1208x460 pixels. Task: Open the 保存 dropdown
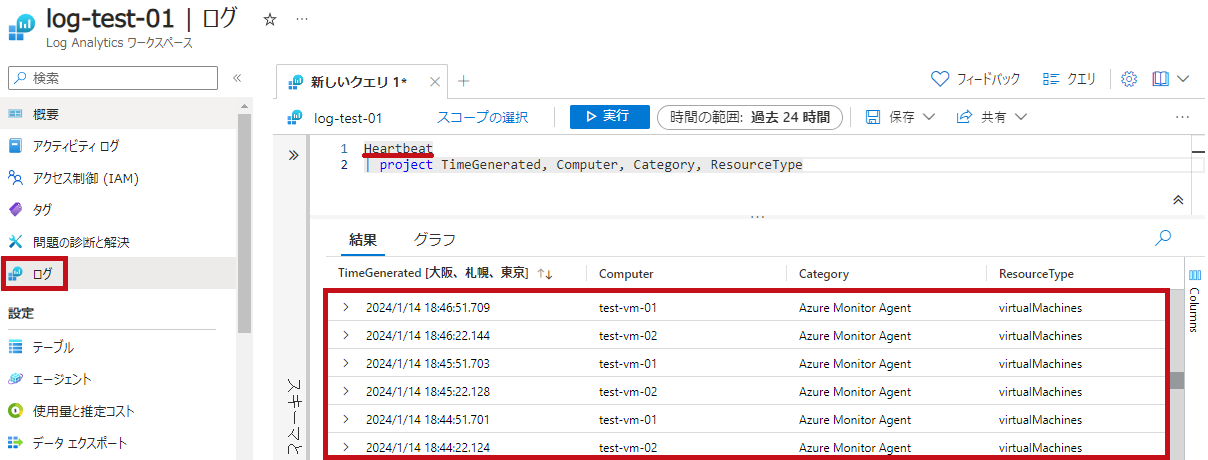tap(900, 117)
